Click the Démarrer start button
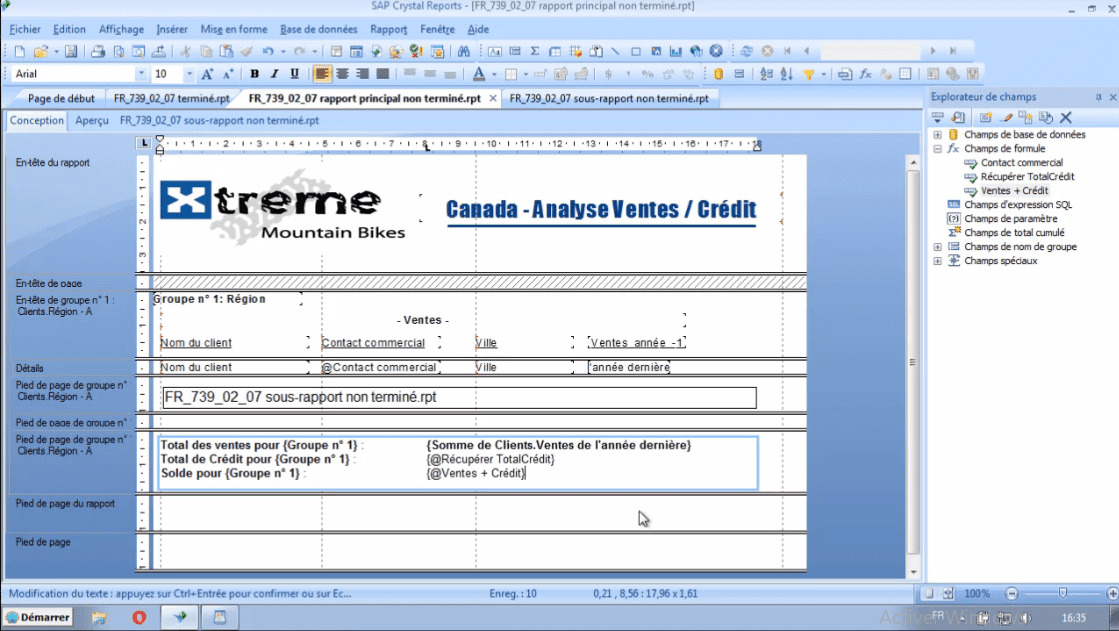The image size is (1119, 631). coord(39,617)
